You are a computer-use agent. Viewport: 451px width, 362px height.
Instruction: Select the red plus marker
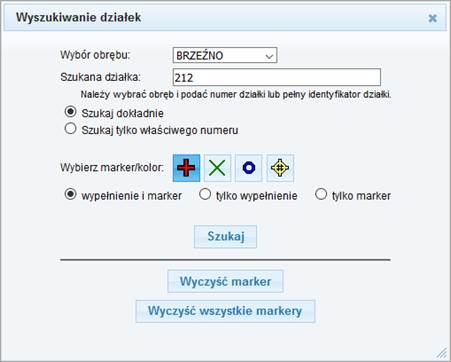[186, 168]
